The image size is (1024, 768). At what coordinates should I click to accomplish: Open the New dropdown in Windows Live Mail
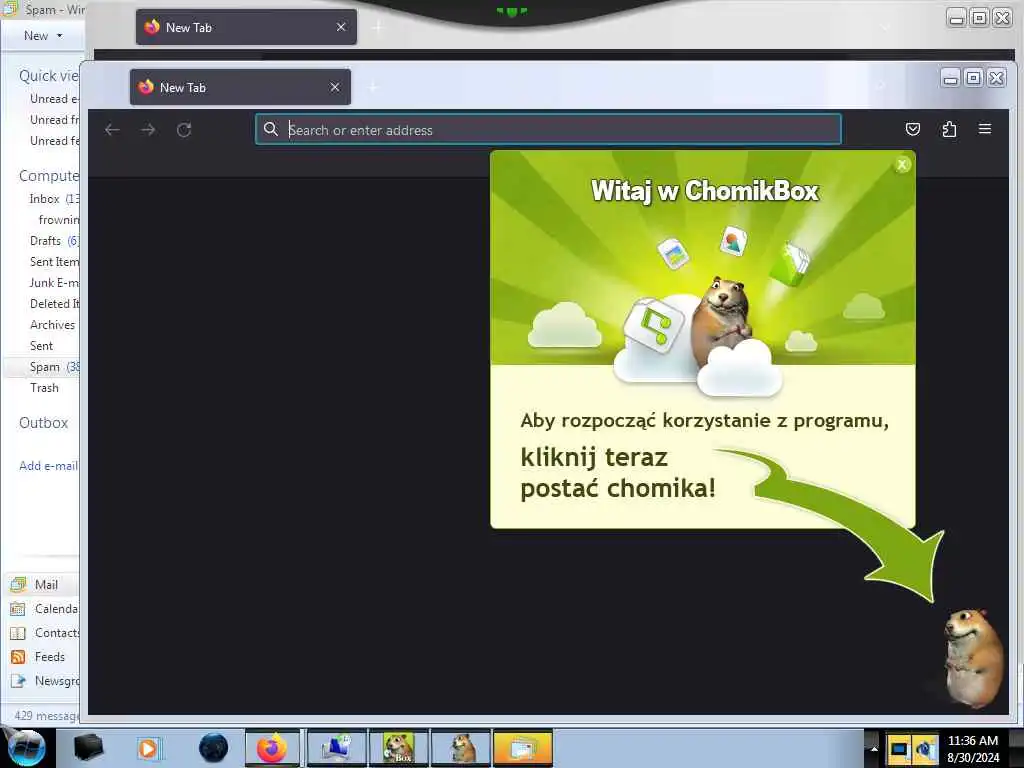[x=43, y=36]
